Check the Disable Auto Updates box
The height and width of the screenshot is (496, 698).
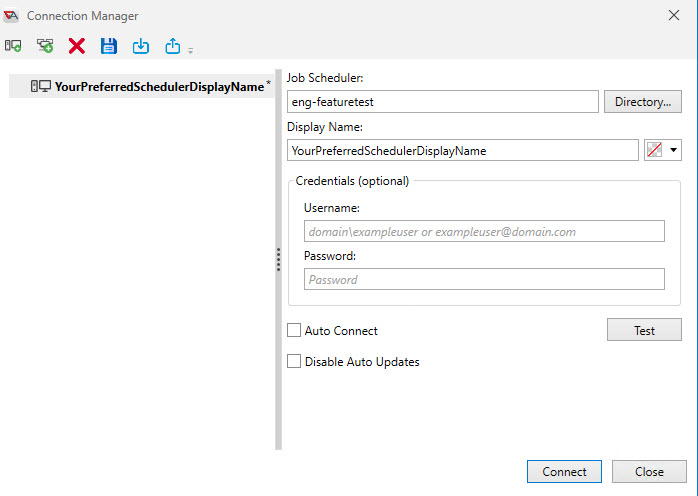coord(294,362)
